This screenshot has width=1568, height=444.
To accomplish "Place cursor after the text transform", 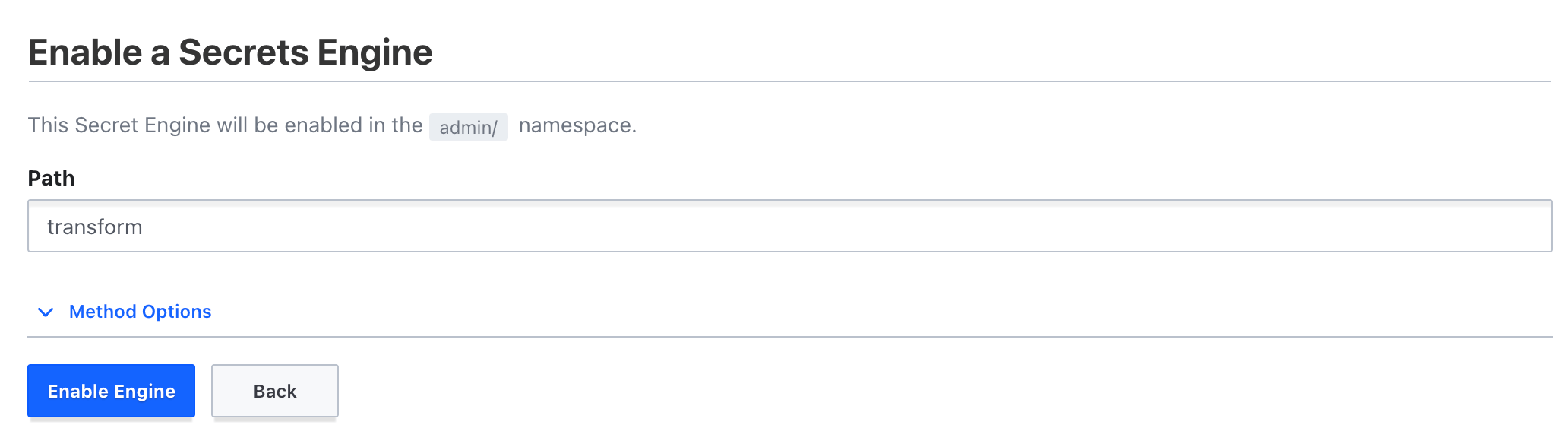I will pos(144,227).
